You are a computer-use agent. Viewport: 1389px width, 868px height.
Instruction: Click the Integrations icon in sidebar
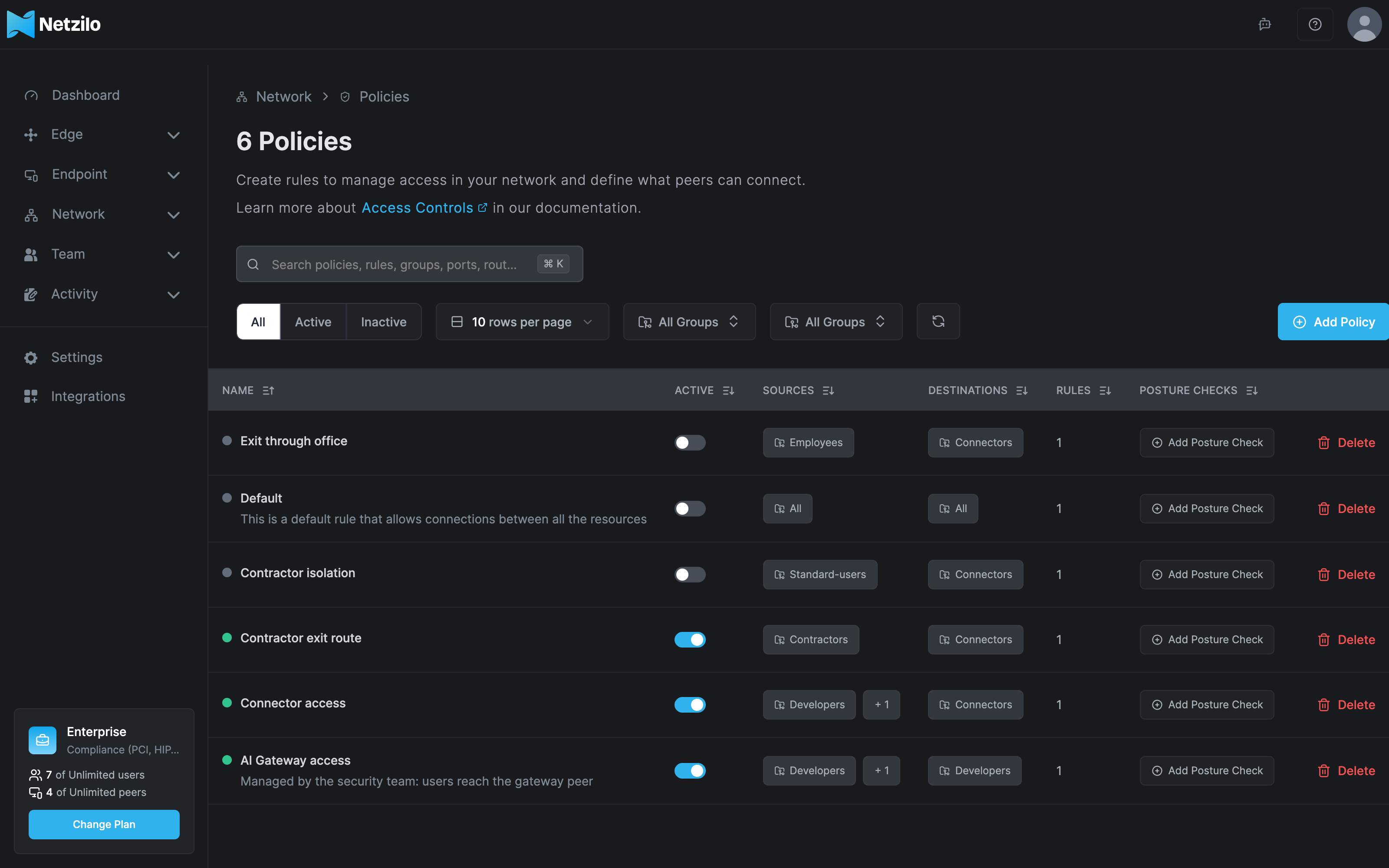click(31, 397)
